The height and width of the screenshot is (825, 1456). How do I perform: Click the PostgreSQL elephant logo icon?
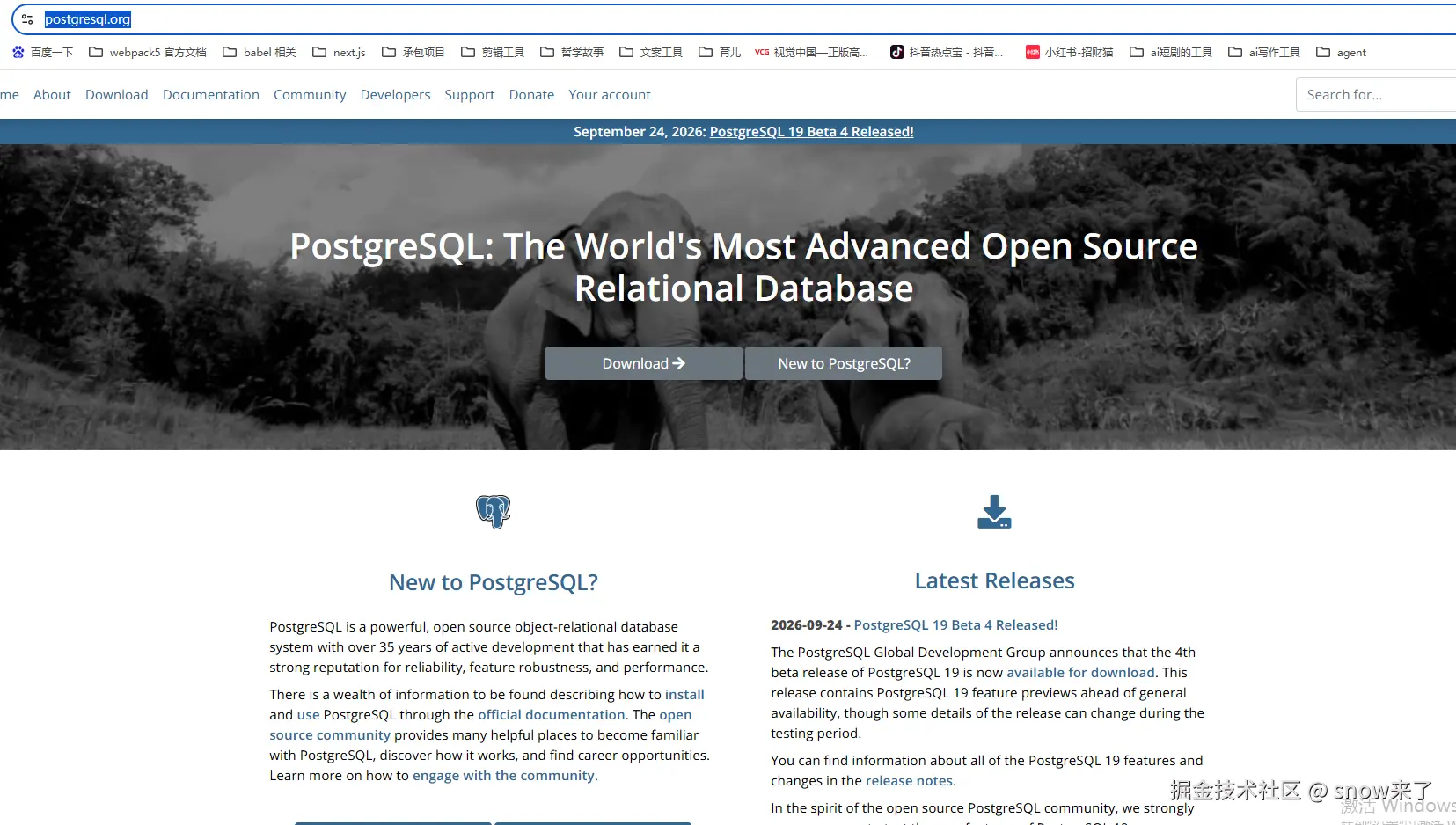click(x=493, y=511)
